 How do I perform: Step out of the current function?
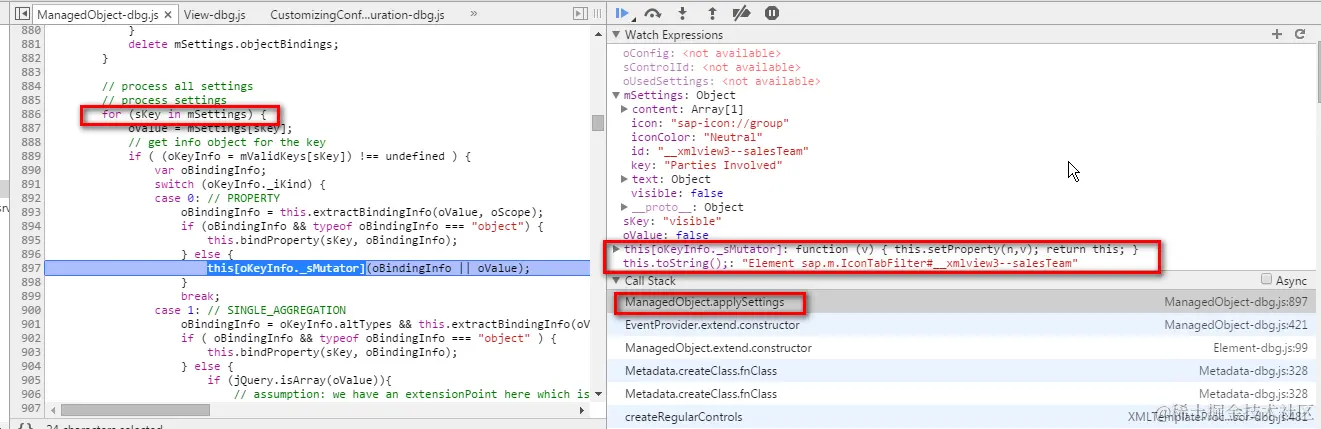pos(712,13)
